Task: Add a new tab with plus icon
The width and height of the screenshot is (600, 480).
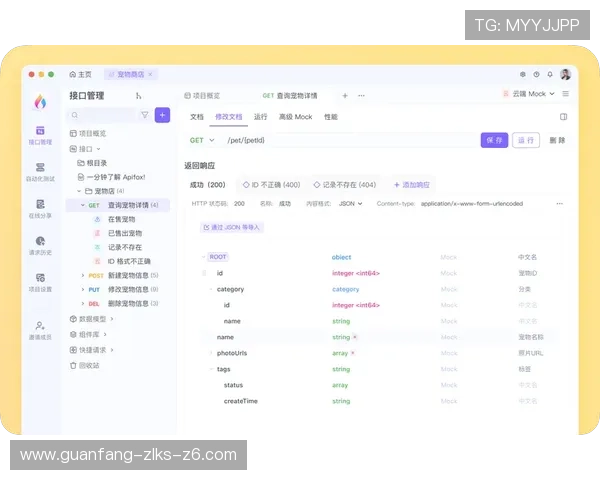Action: [345, 96]
